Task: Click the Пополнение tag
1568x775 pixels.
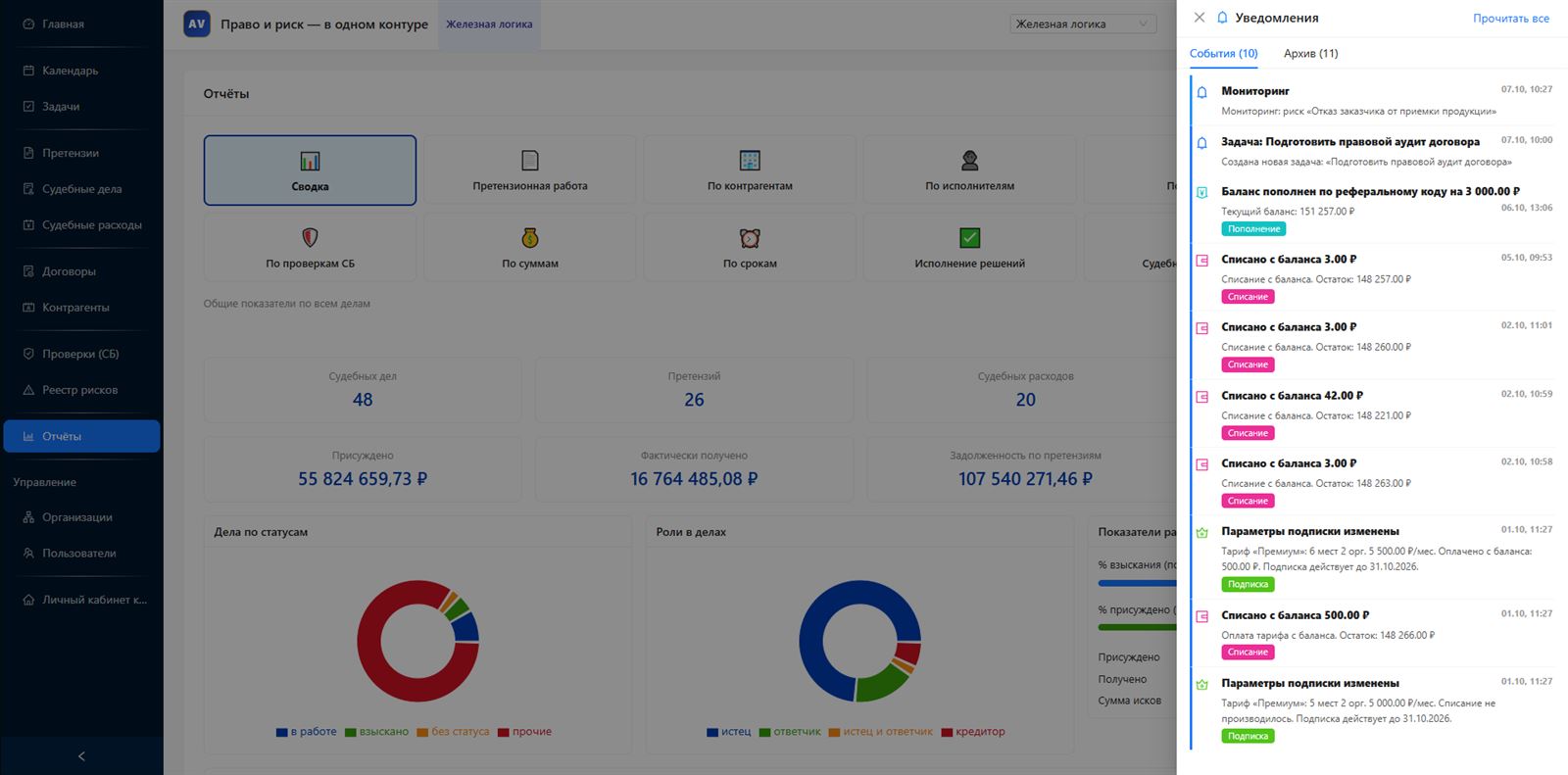Action: point(1253,229)
